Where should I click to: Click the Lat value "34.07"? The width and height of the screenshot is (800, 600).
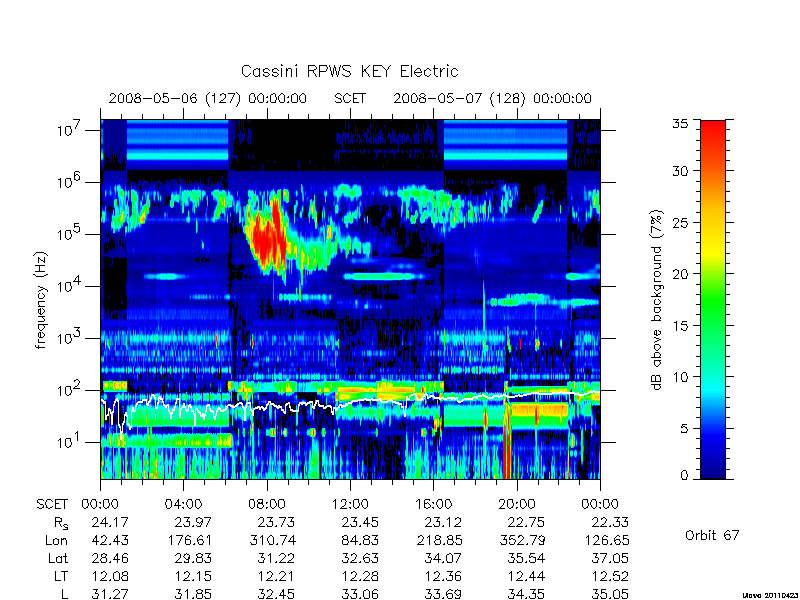pos(443,559)
